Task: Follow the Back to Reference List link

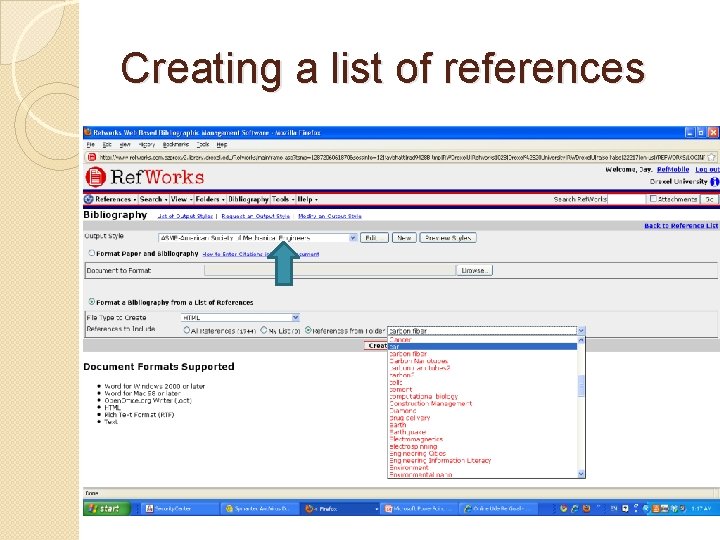Action: (x=681, y=225)
